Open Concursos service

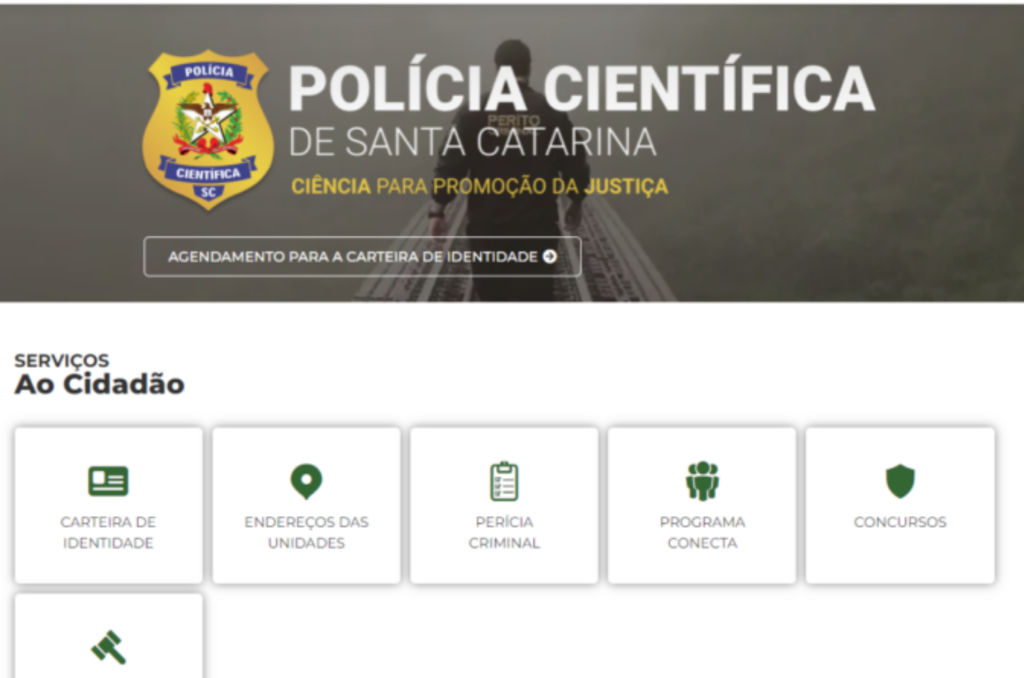pos(900,506)
